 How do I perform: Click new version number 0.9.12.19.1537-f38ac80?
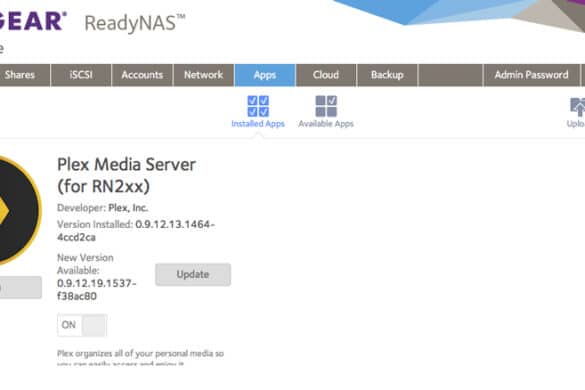coord(96,290)
